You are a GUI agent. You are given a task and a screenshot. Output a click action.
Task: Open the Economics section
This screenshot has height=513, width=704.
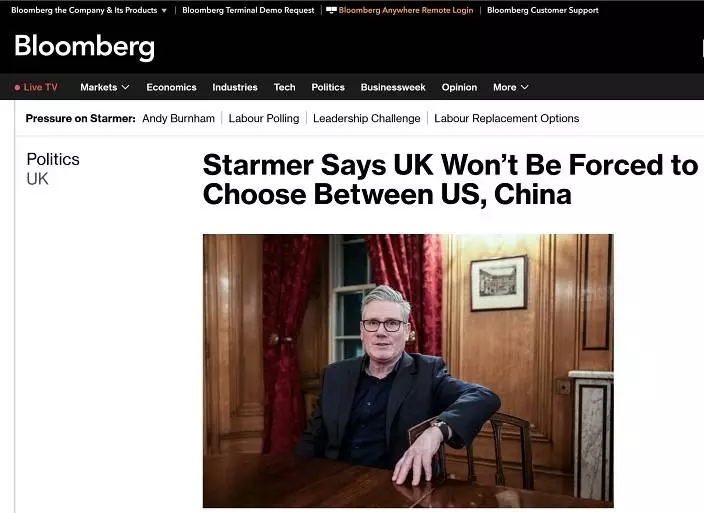[172, 87]
